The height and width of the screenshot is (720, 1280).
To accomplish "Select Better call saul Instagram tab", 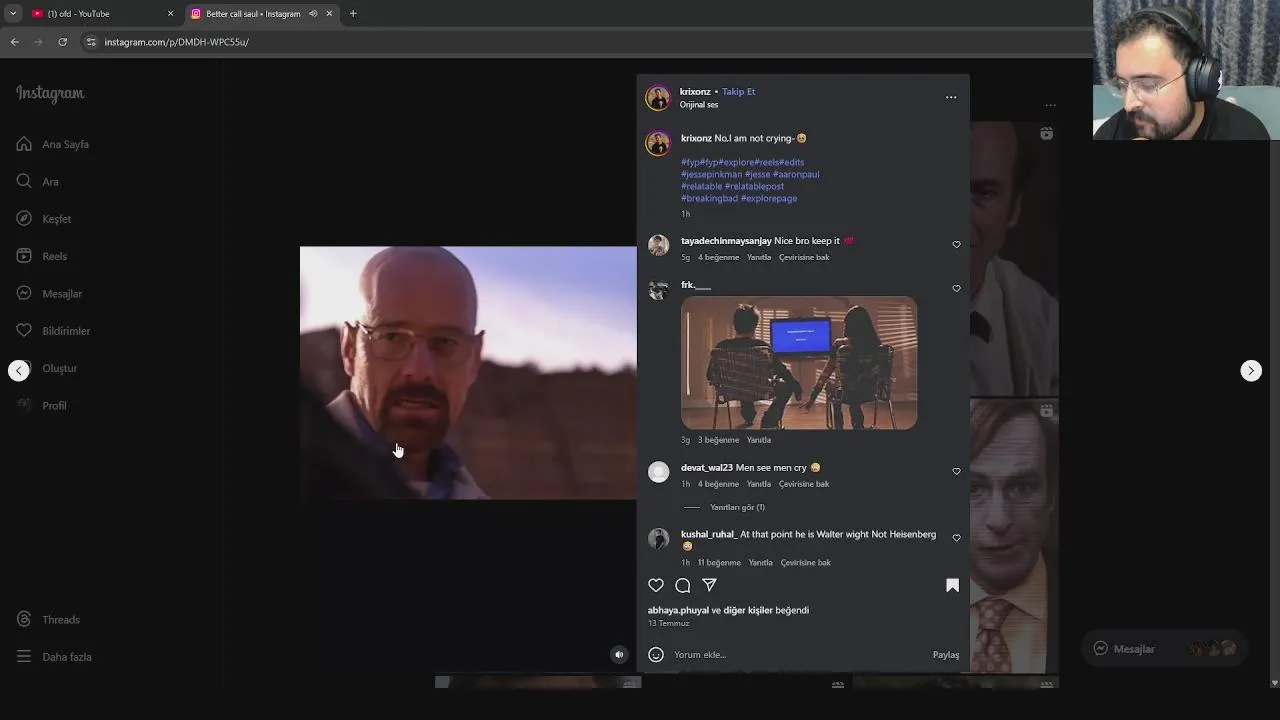I will point(252,14).
